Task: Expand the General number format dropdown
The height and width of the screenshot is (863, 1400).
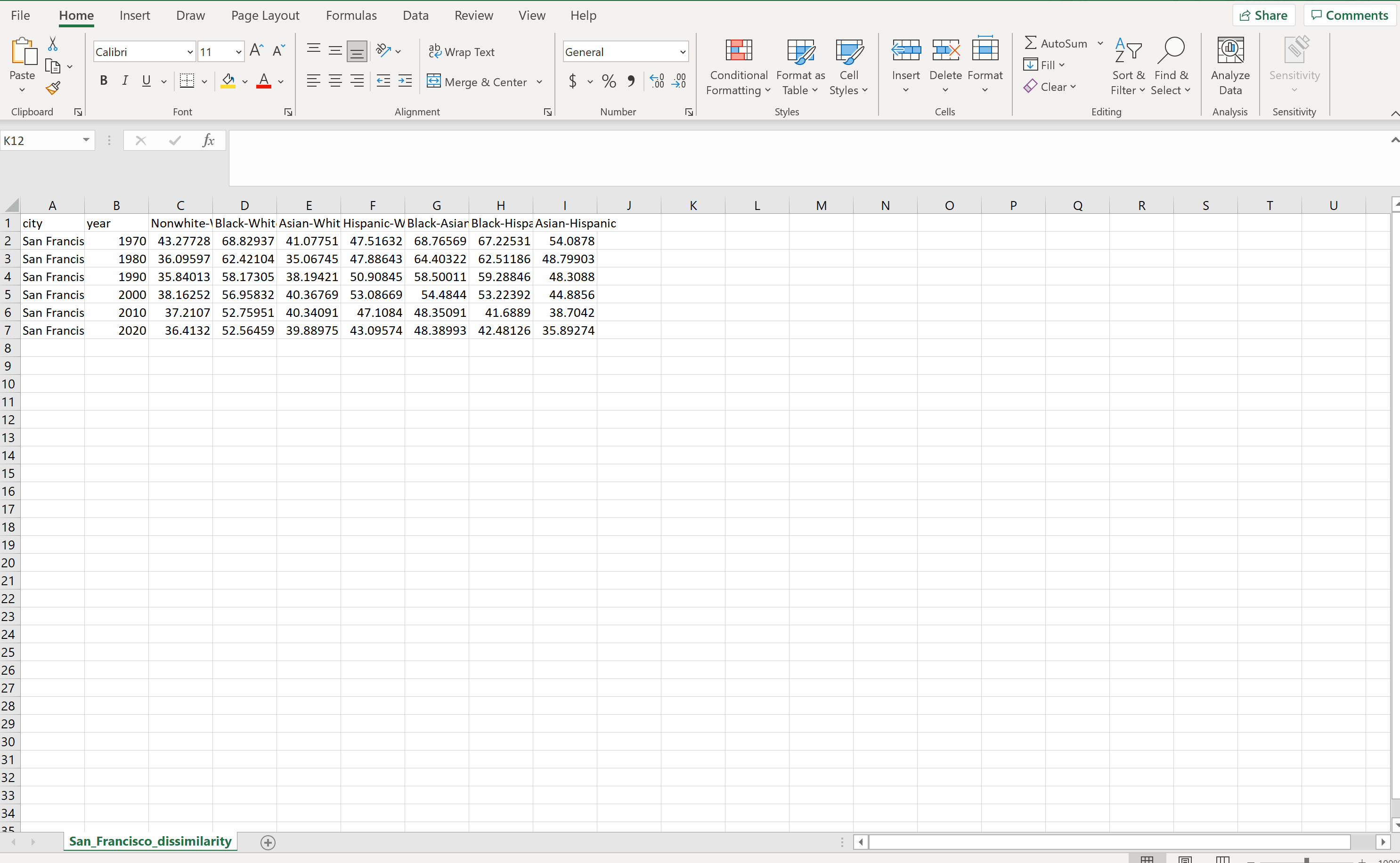Action: click(682, 52)
